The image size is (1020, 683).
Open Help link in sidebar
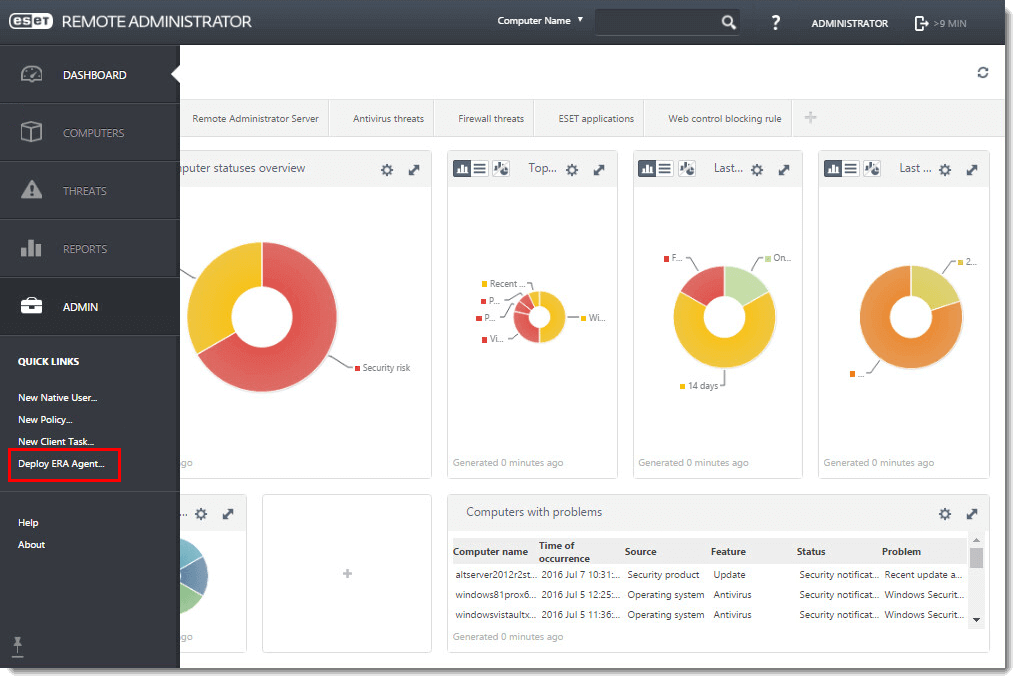click(x=28, y=522)
